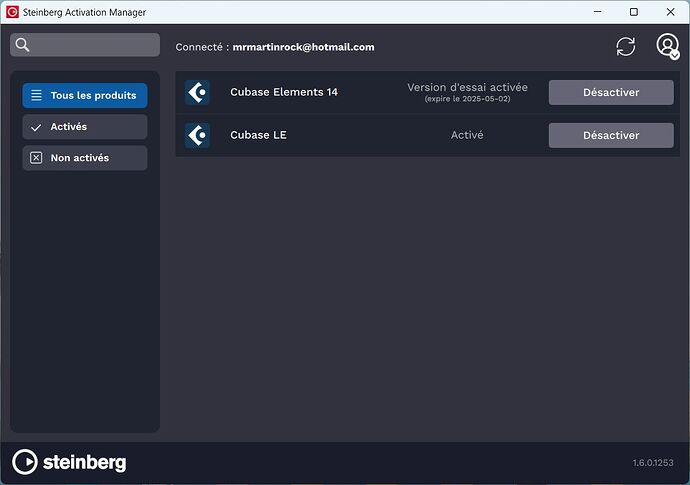Deactivate Cubase LE
690x485 pixels.
click(611, 135)
